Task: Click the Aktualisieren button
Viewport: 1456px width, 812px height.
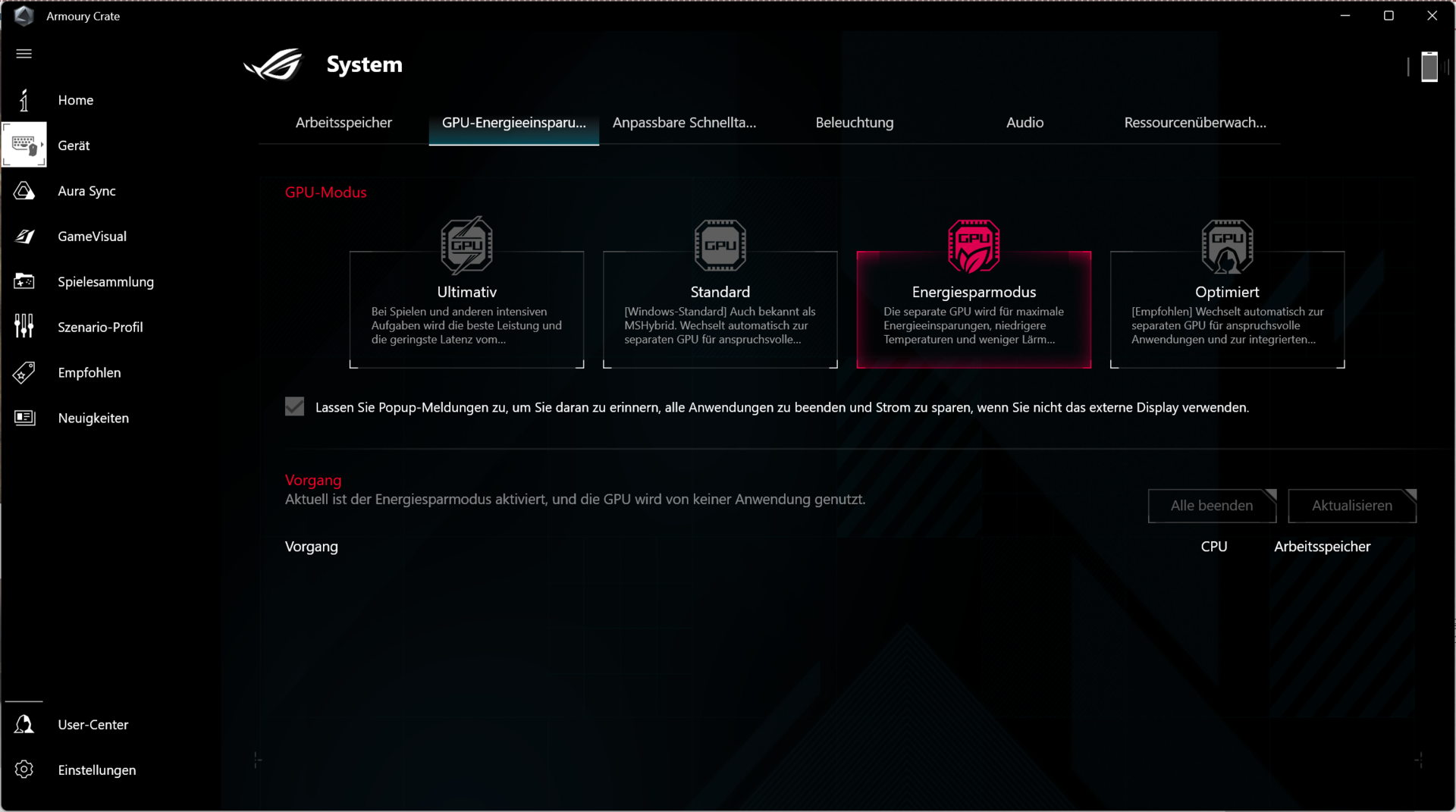Action: [x=1352, y=506]
